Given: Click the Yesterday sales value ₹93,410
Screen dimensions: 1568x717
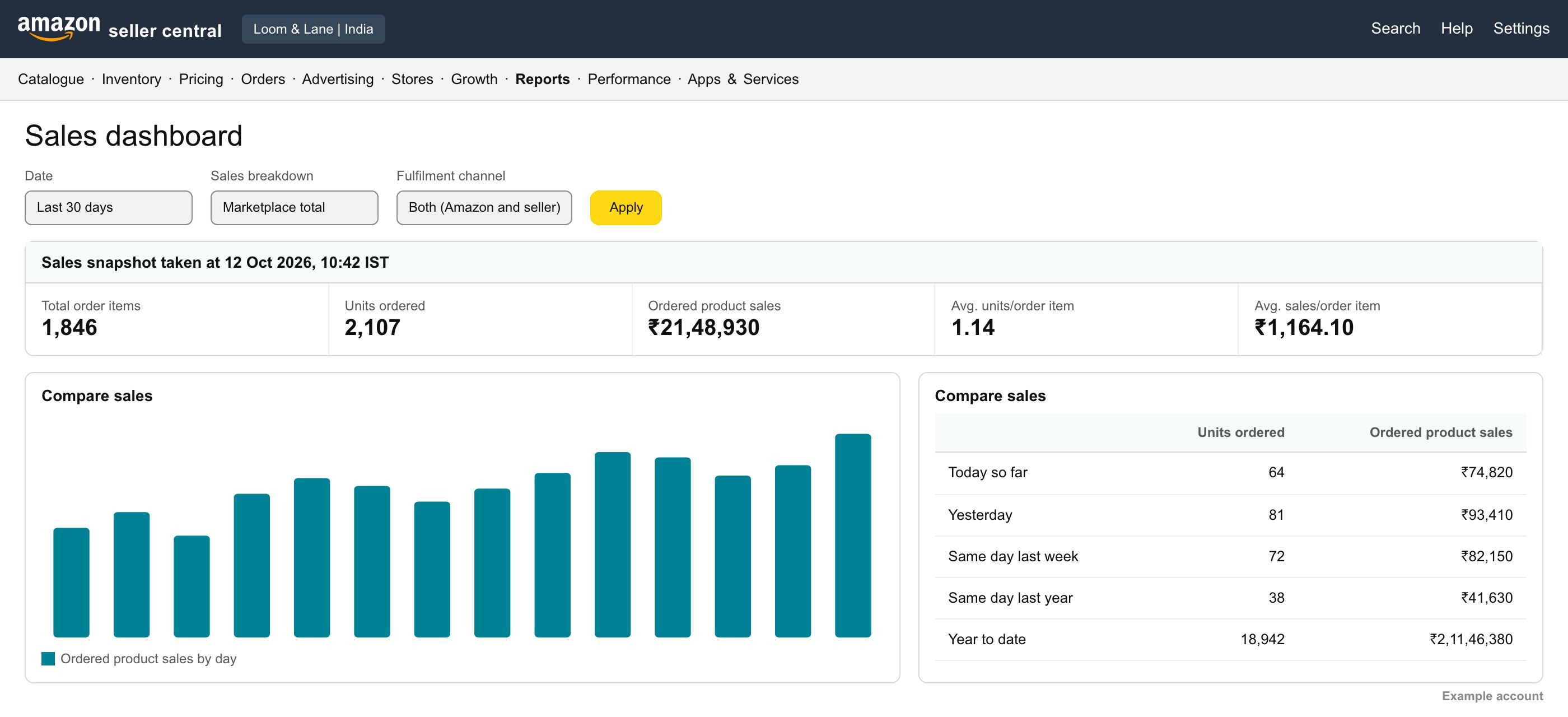Looking at the screenshot, I should coord(1486,515).
